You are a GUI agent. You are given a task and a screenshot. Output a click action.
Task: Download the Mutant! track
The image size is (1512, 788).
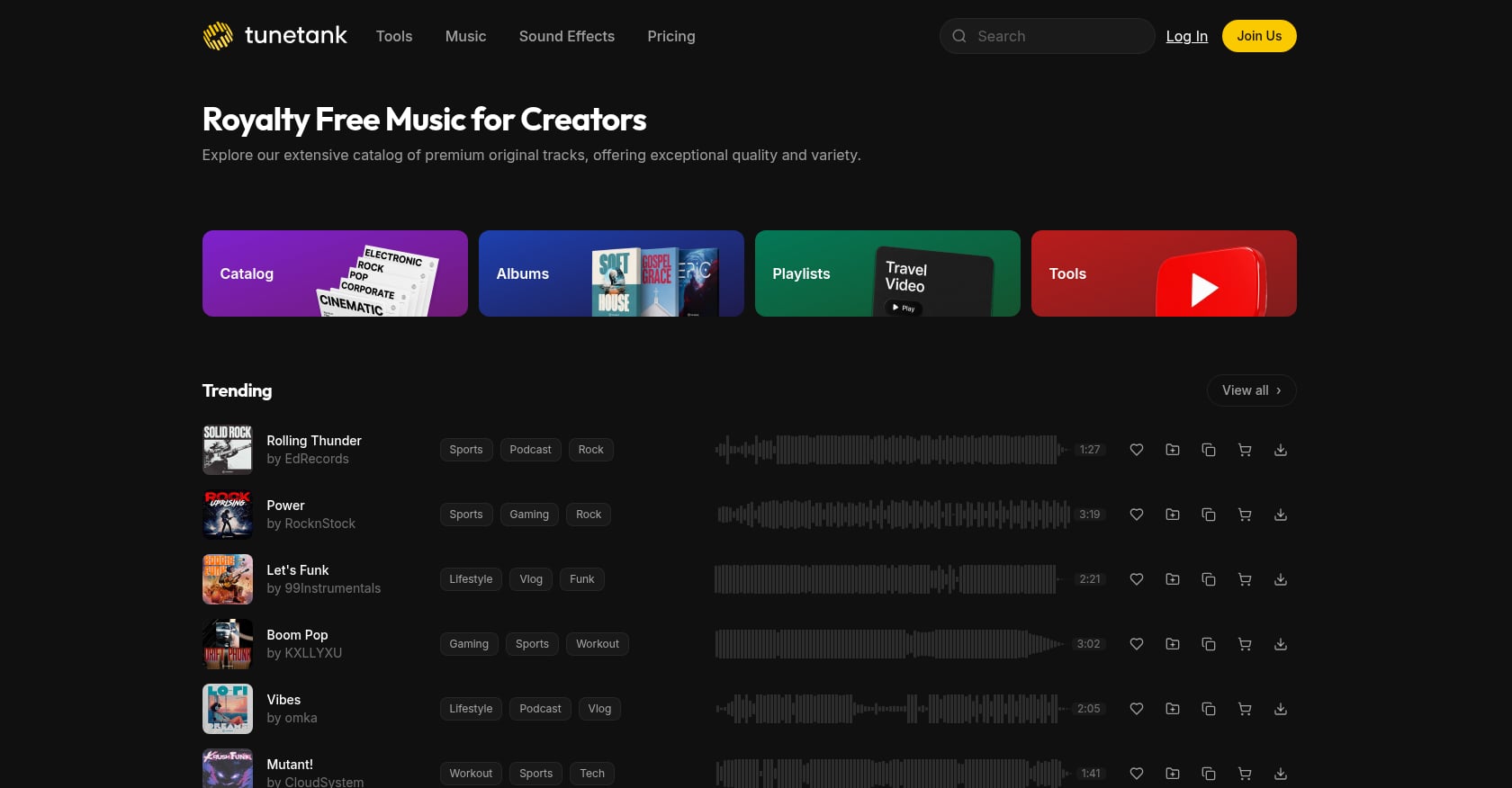[x=1281, y=774]
